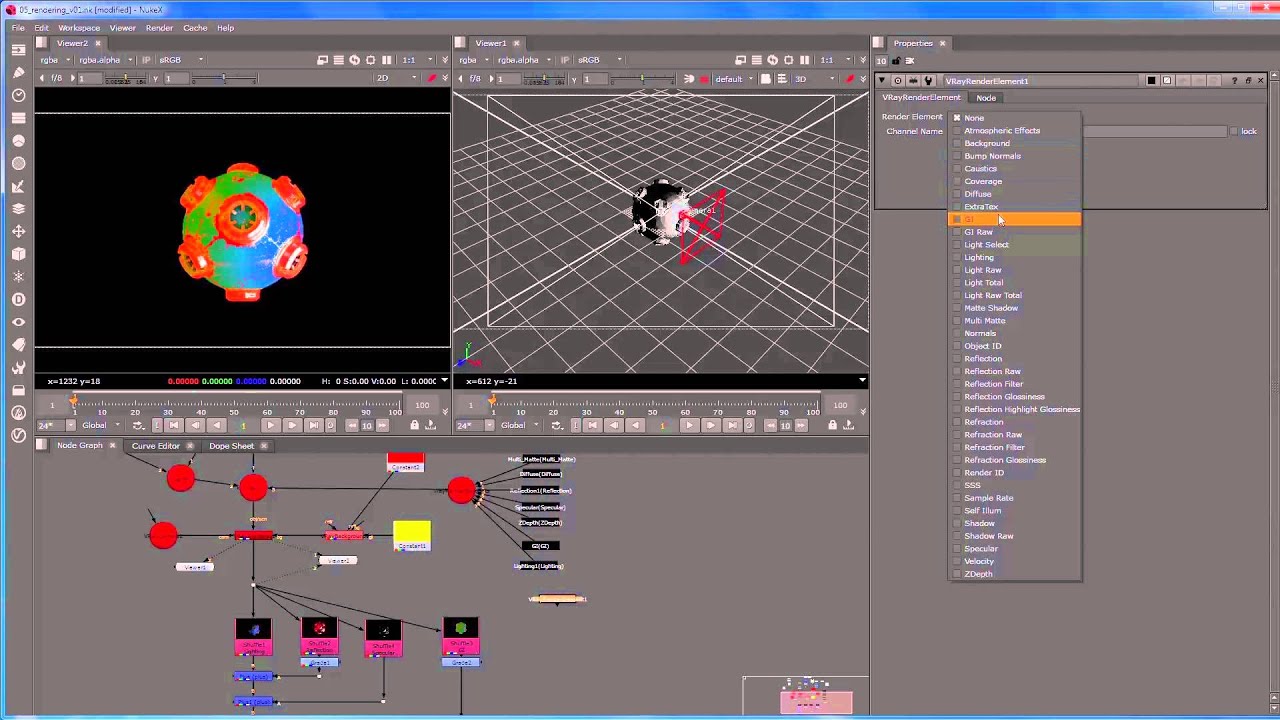Play forward in Viewer2 timeline

[270, 425]
